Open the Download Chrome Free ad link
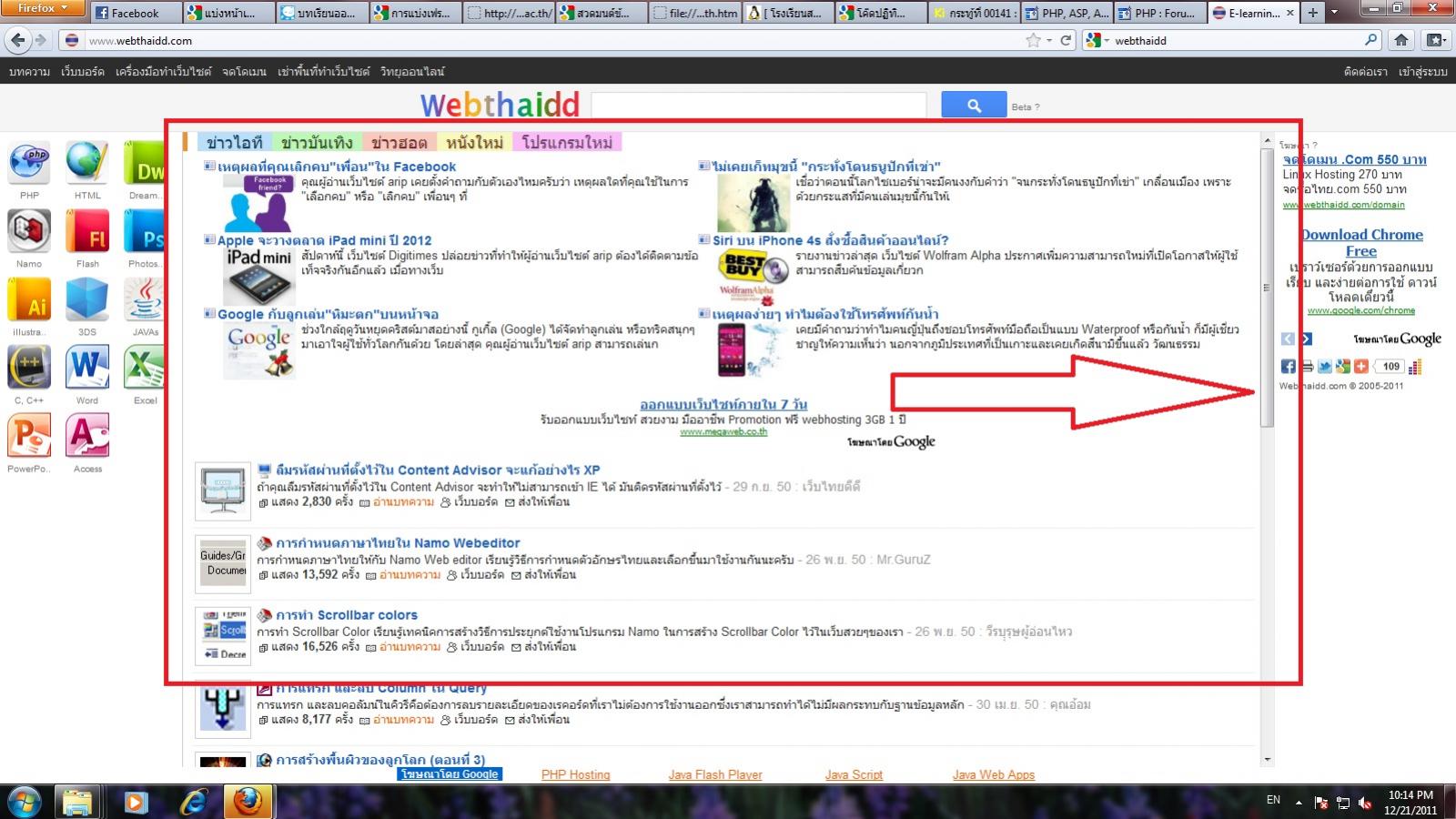1456x819 pixels. coord(1361,242)
